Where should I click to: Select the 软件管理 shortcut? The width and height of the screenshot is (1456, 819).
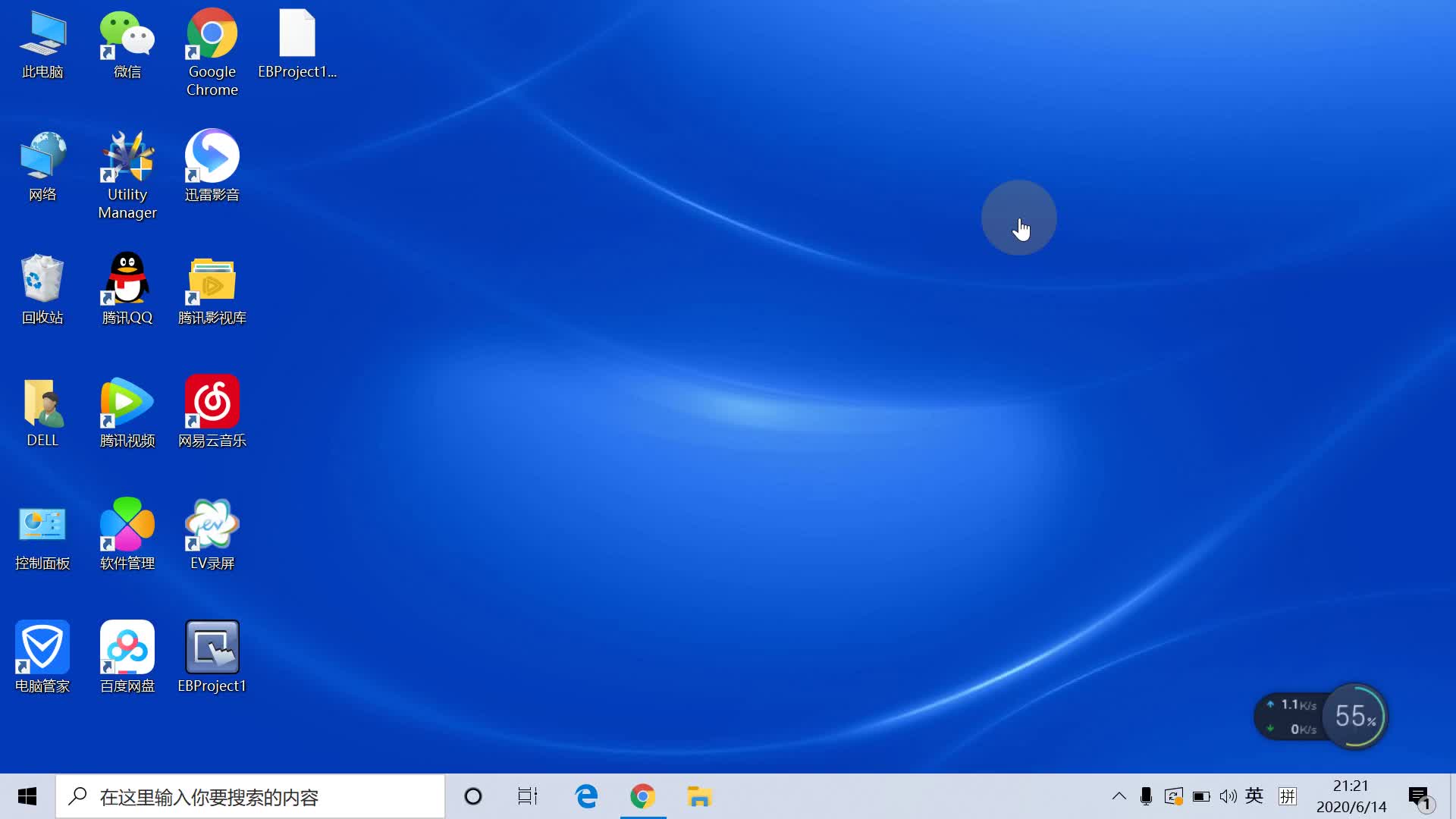tap(127, 535)
